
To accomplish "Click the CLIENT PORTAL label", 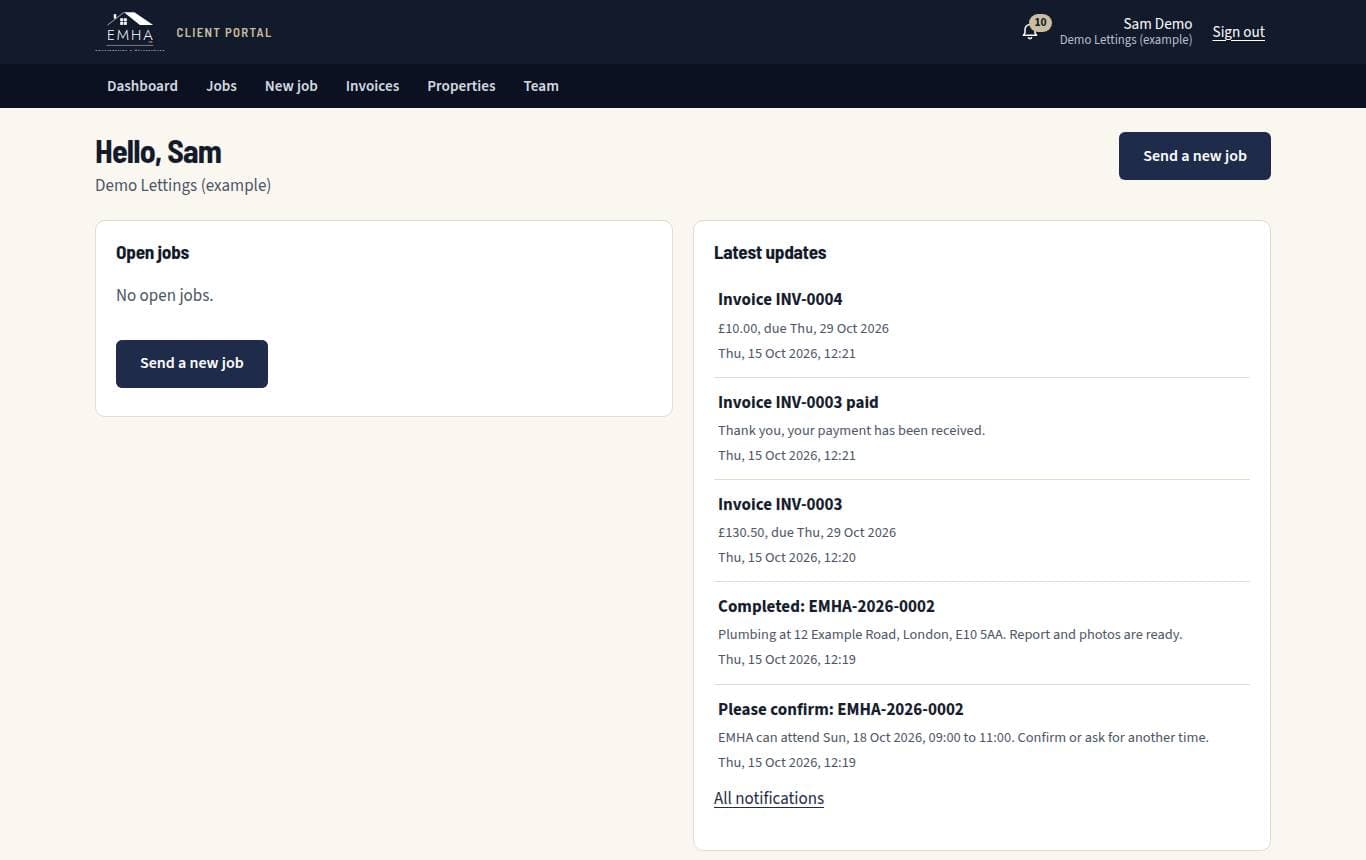I will click(224, 33).
